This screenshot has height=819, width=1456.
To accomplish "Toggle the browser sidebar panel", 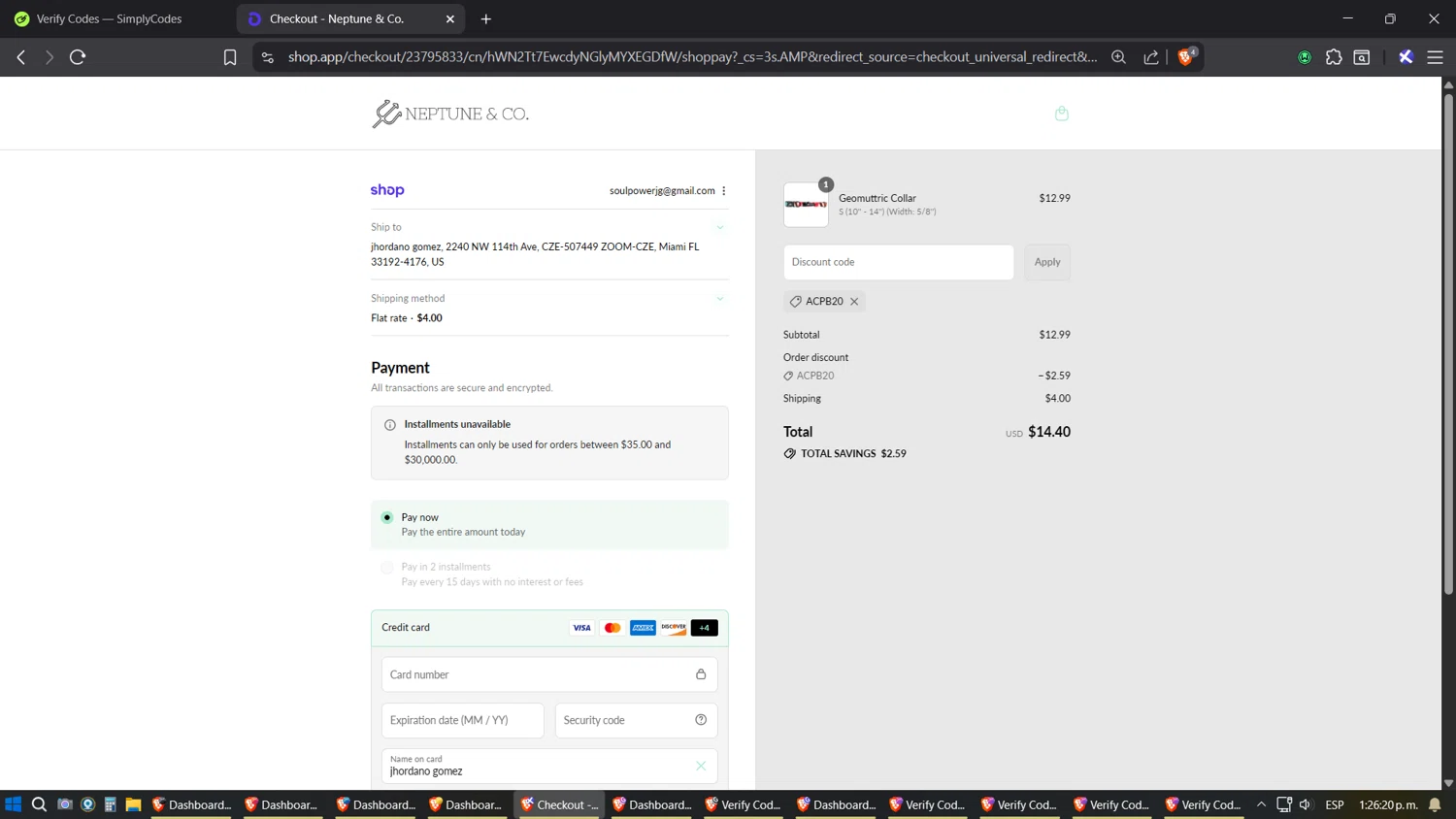I will (x=1362, y=57).
